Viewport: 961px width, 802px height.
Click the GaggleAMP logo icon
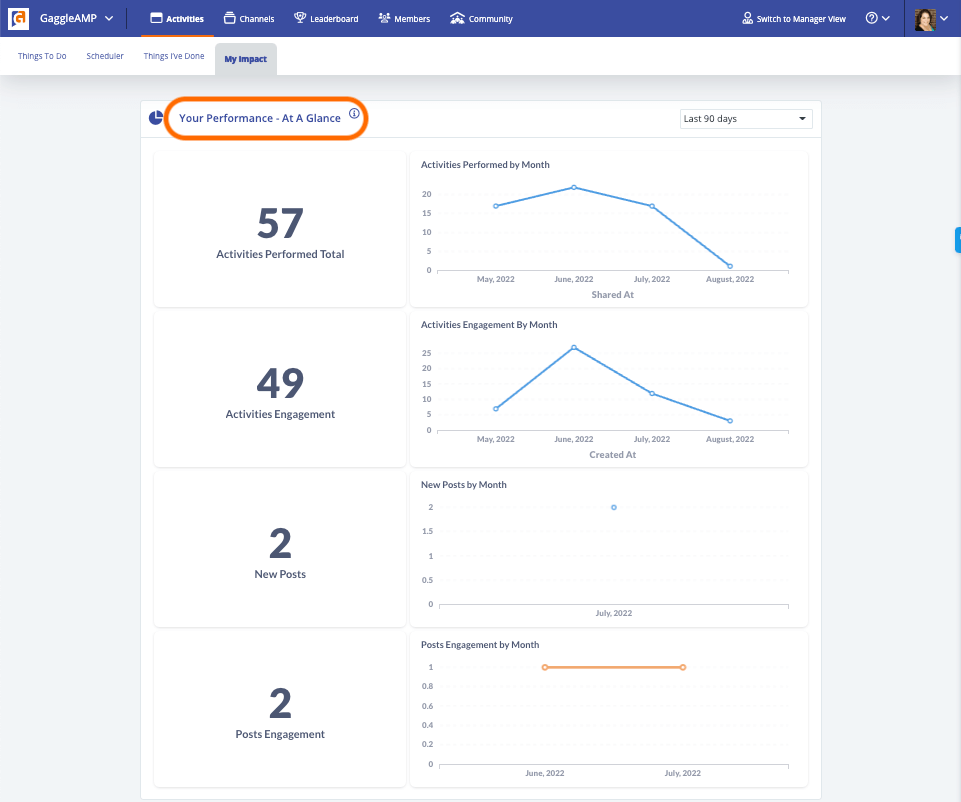[16, 17]
